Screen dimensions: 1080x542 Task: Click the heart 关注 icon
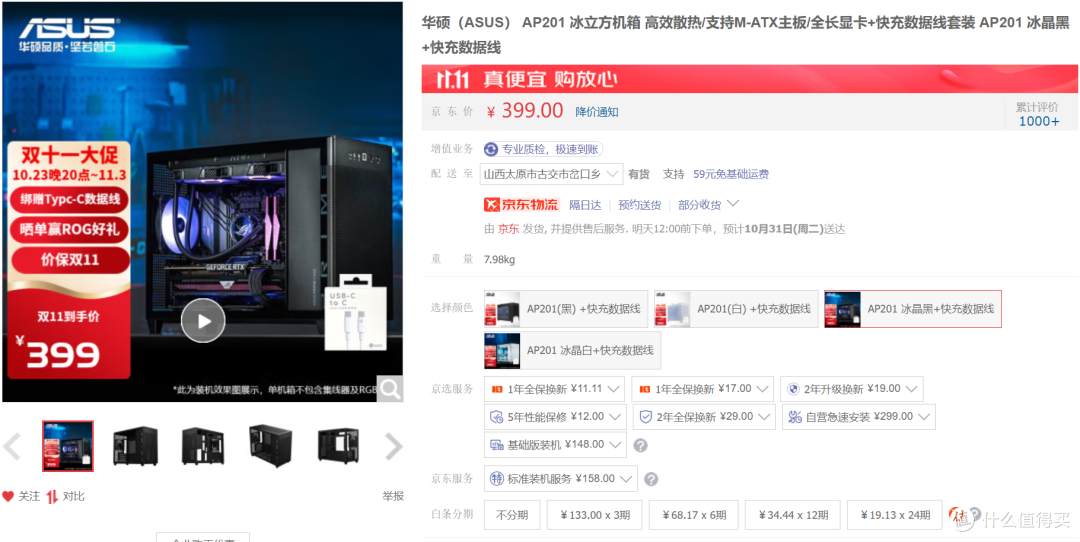(8, 496)
